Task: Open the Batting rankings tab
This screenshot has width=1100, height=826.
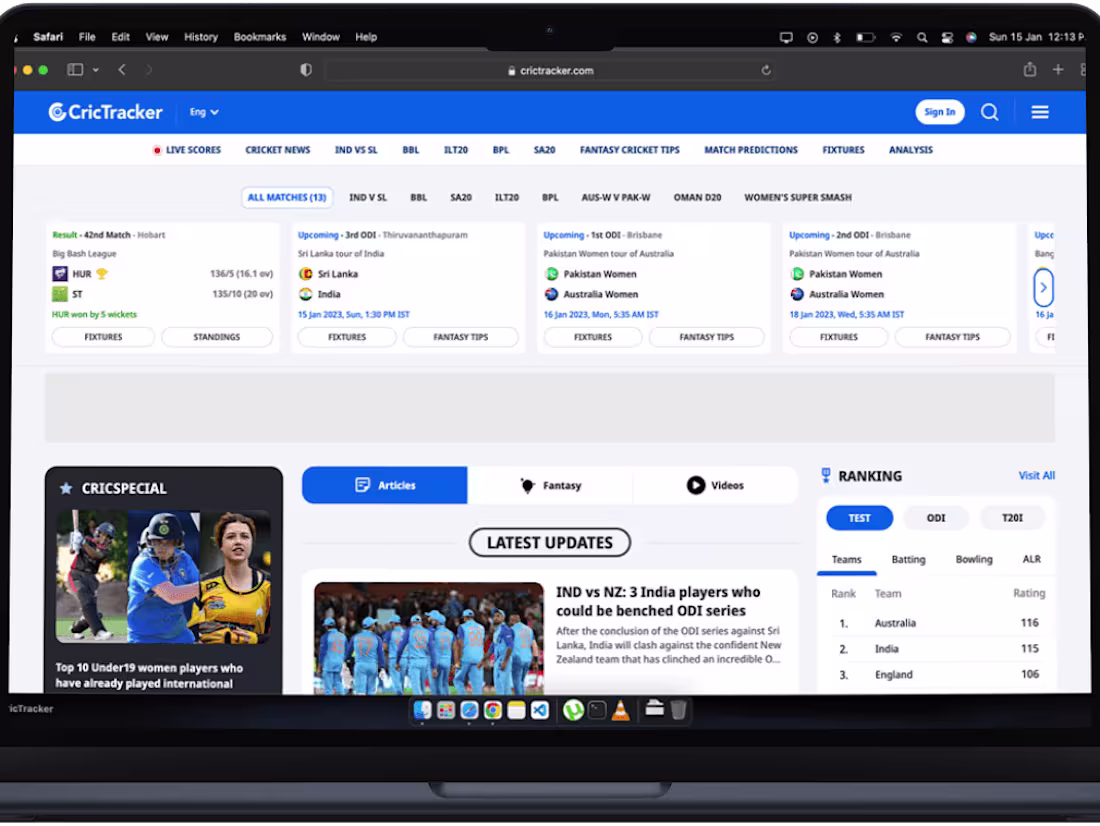Action: pyautogui.click(x=908, y=559)
